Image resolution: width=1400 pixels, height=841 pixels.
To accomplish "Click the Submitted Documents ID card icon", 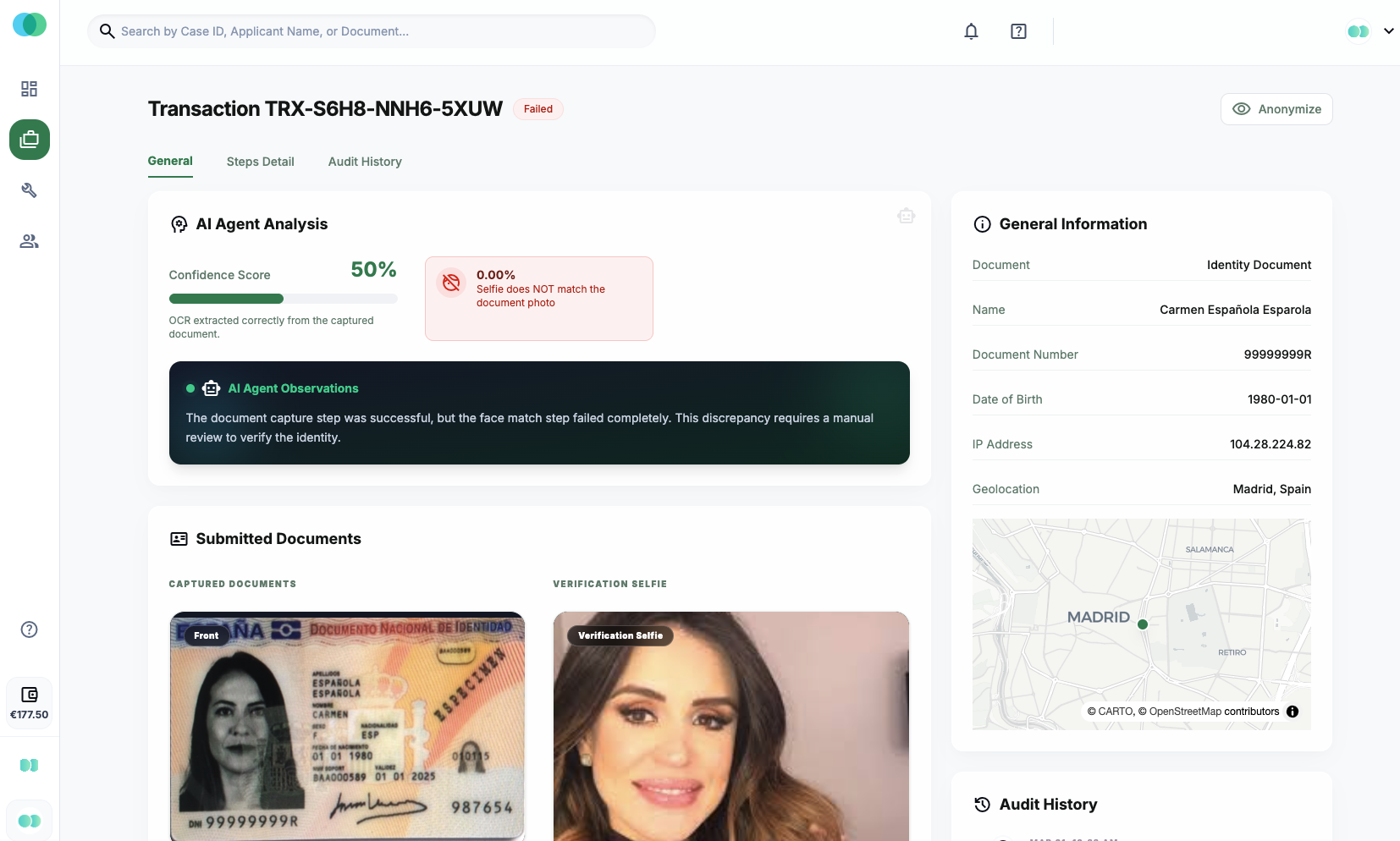I will (179, 539).
